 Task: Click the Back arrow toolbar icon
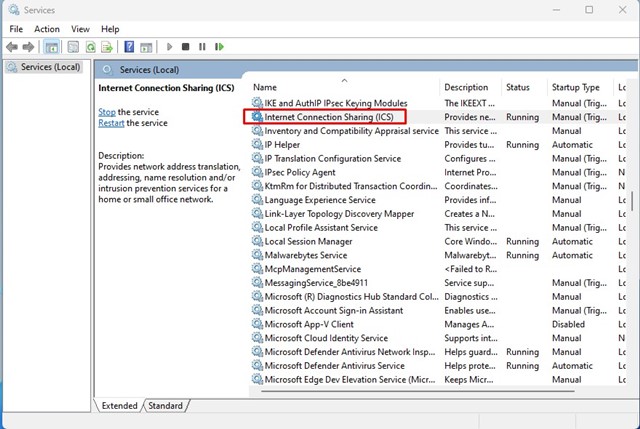point(12,47)
